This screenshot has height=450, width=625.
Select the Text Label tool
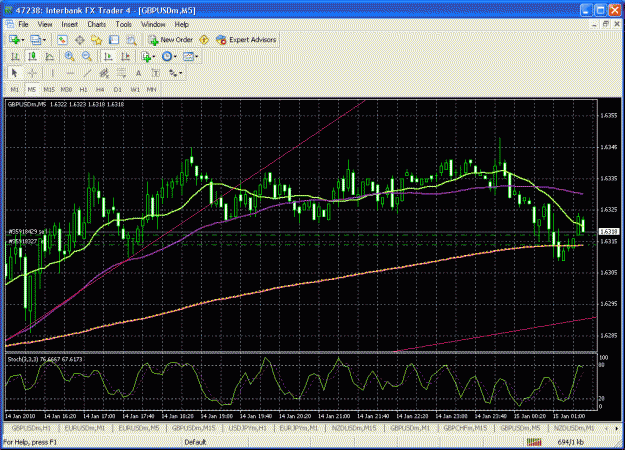click(x=156, y=73)
